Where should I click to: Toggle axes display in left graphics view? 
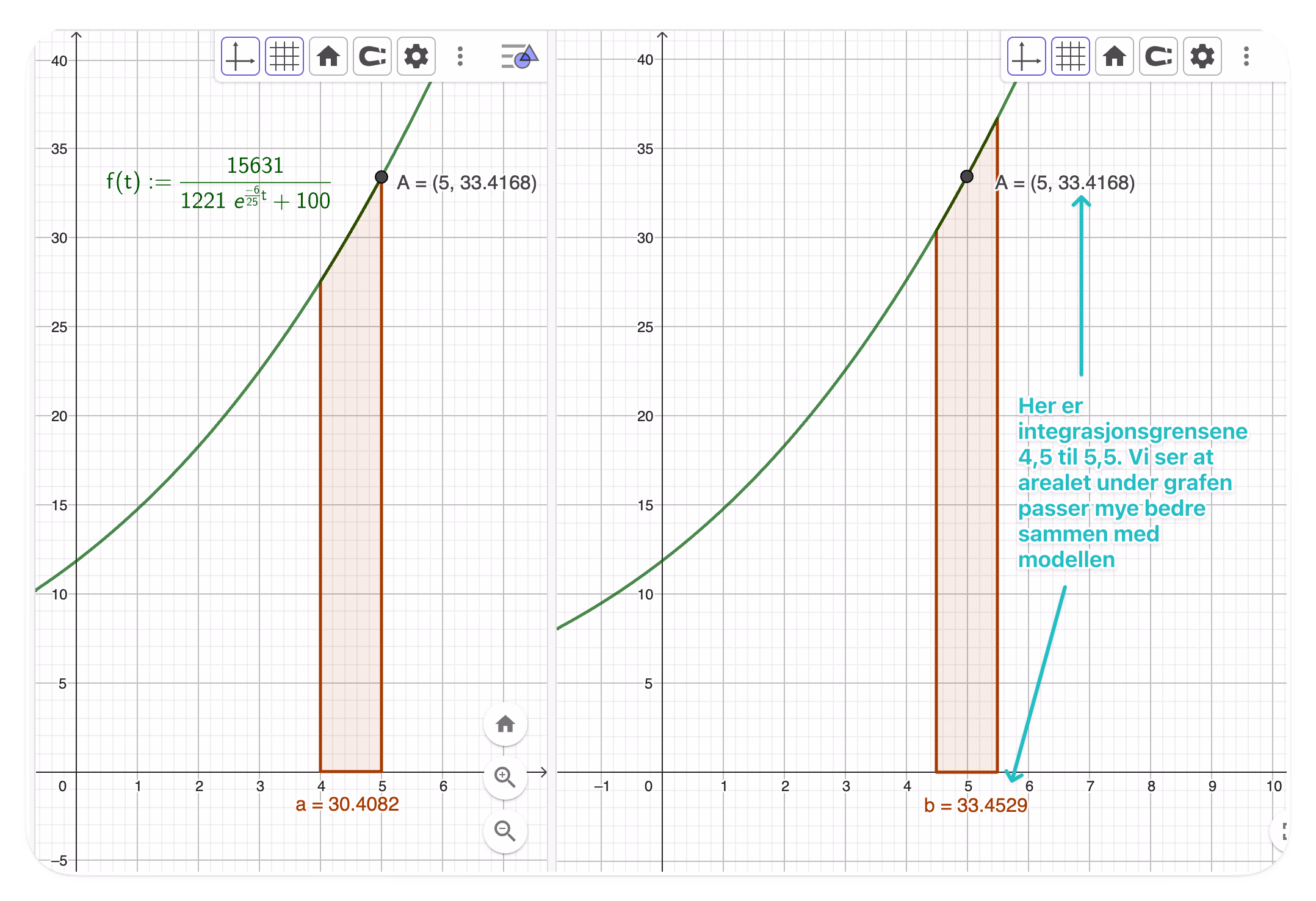point(240,57)
